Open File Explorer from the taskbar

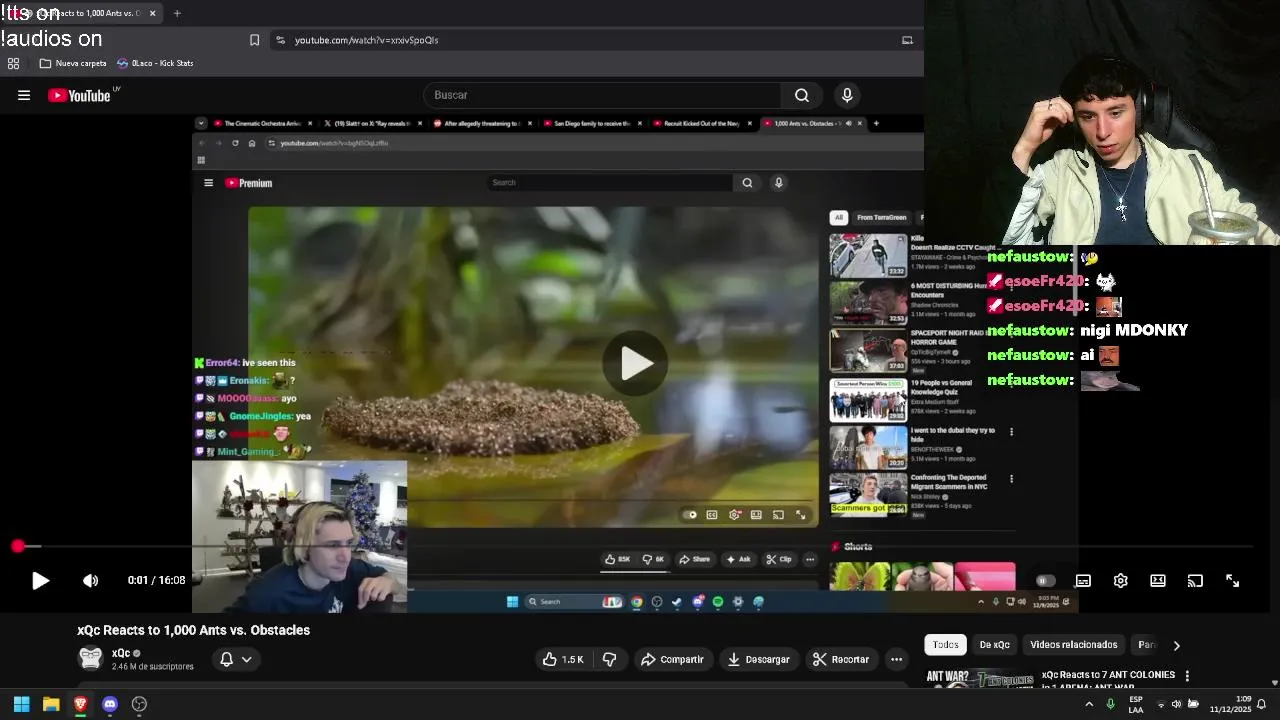pyautogui.click(x=51, y=704)
